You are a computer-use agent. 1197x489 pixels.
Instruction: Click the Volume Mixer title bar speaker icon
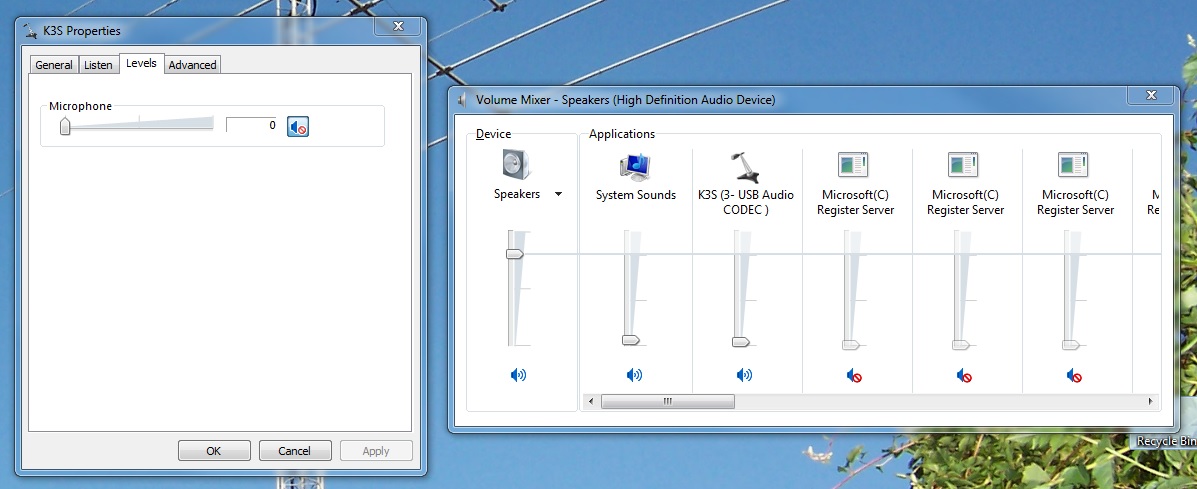462,100
